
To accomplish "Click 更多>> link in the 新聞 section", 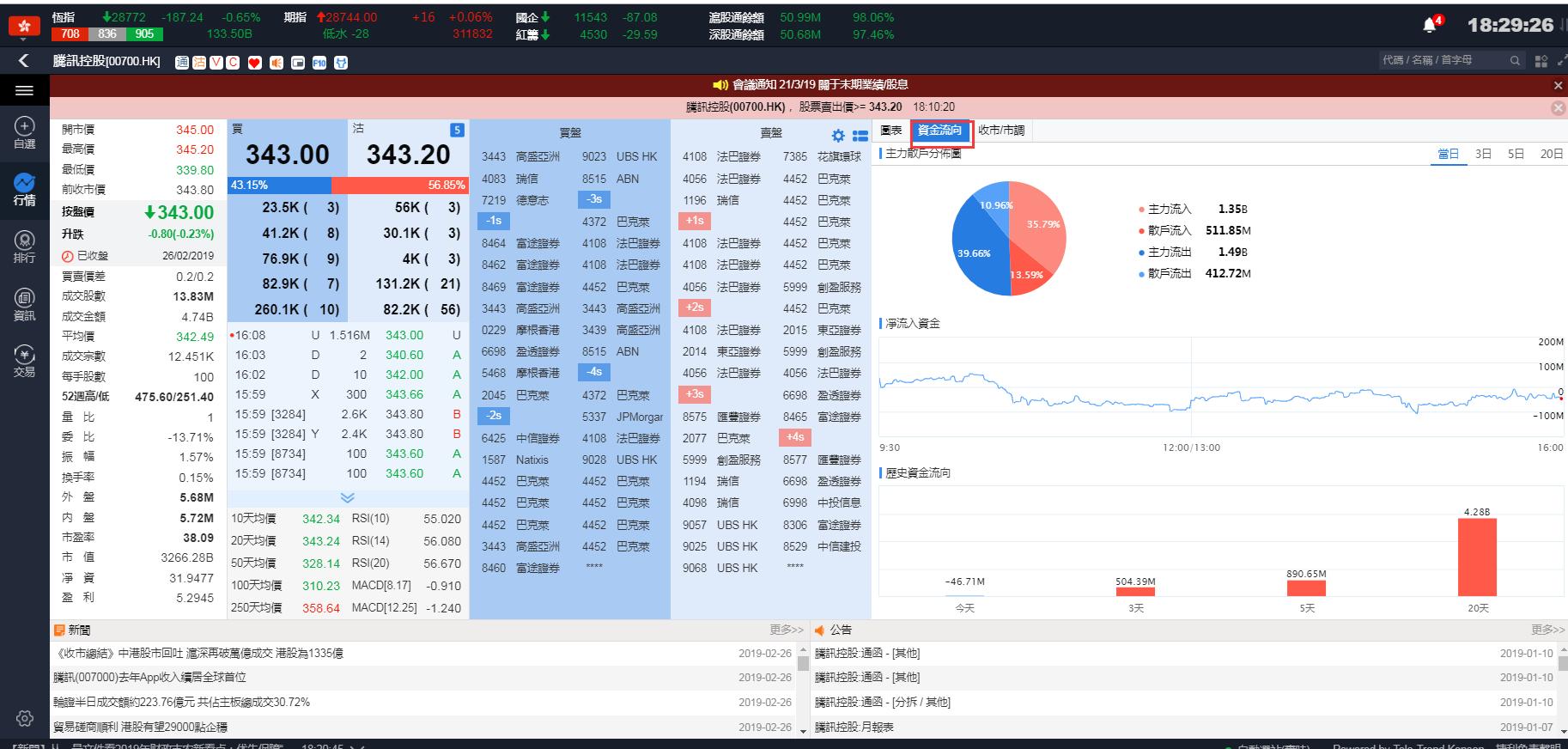I will tap(786, 630).
